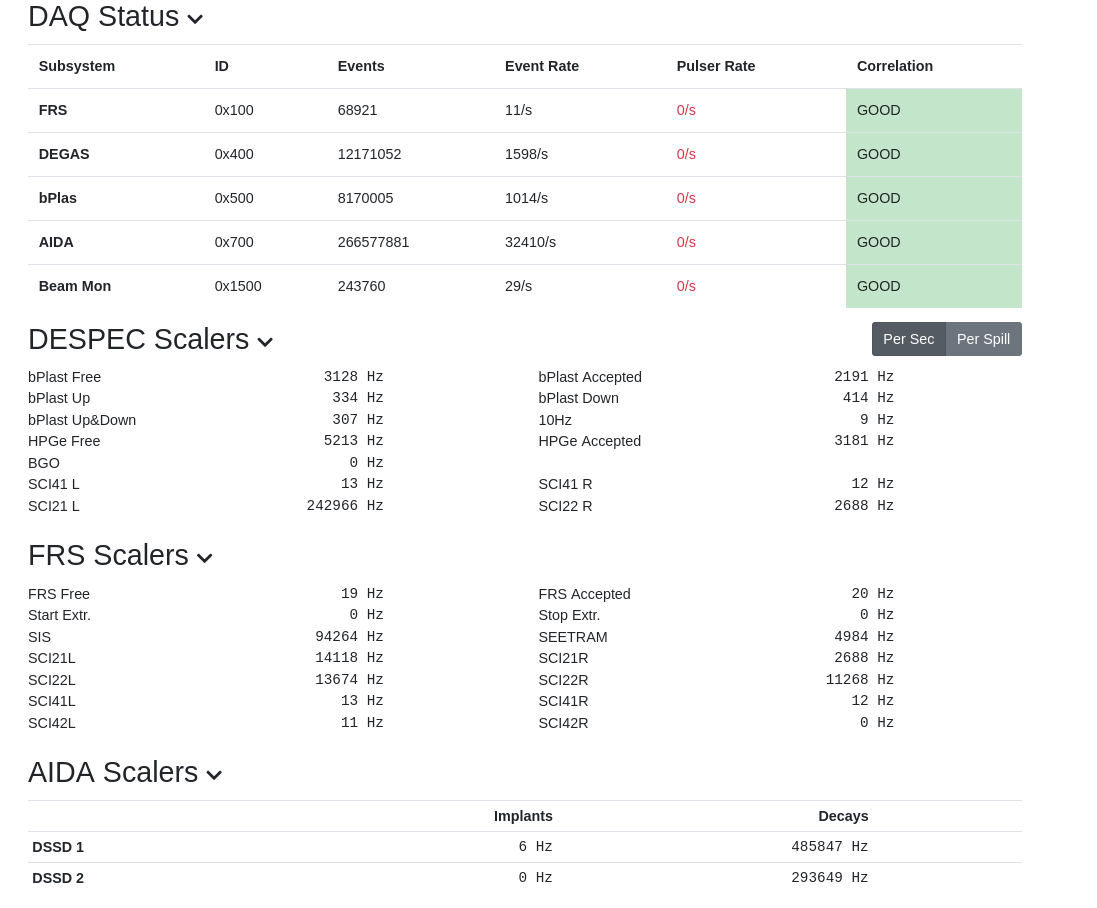1097x908 pixels.
Task: Collapse the DAQ Status section chevron
Action: point(195,18)
